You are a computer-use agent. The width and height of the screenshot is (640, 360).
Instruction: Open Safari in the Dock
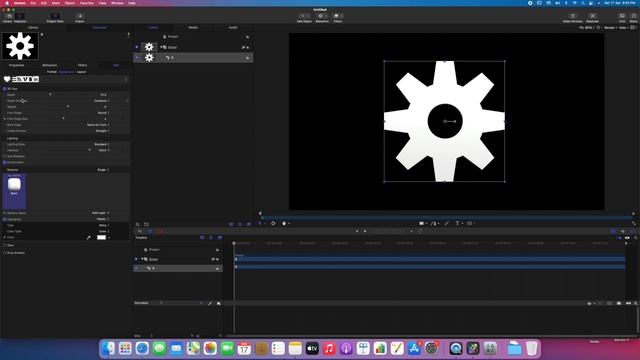point(142,349)
